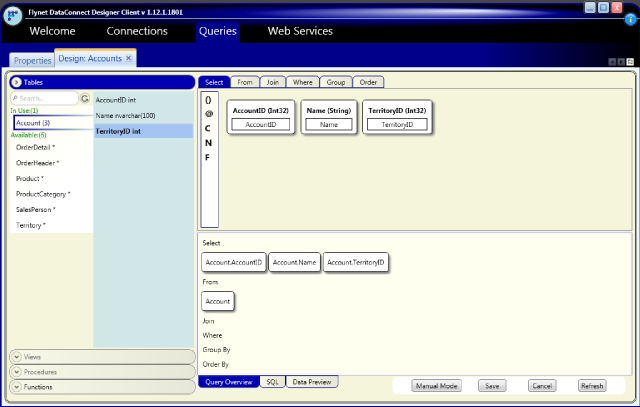Click the Flynet application logo icon
The height and width of the screenshot is (407, 640).
tap(12, 16)
